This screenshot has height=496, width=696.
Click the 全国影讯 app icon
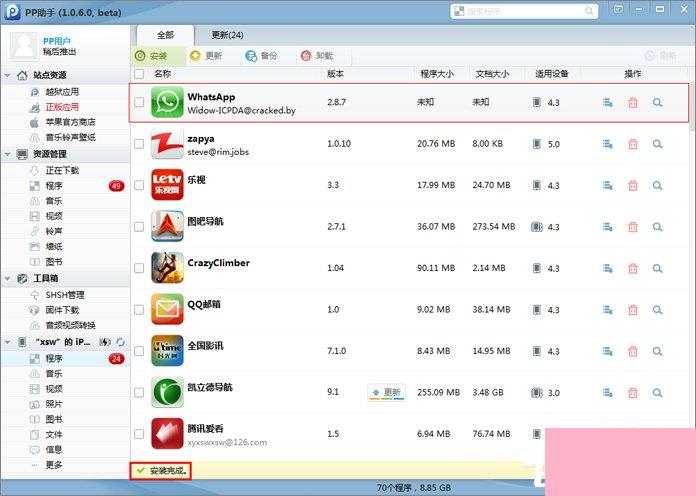(x=167, y=351)
